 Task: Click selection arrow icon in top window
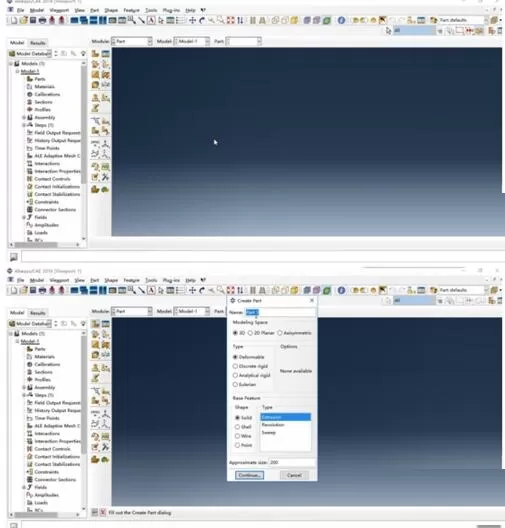tap(389, 31)
